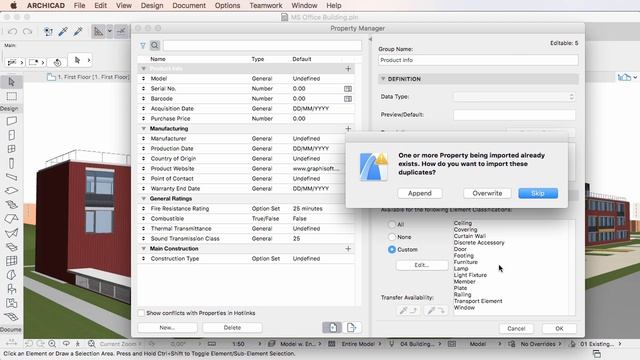The image size is (640, 360).
Task: Select the Object chair tool in toolbox
Action: tap(11, 289)
